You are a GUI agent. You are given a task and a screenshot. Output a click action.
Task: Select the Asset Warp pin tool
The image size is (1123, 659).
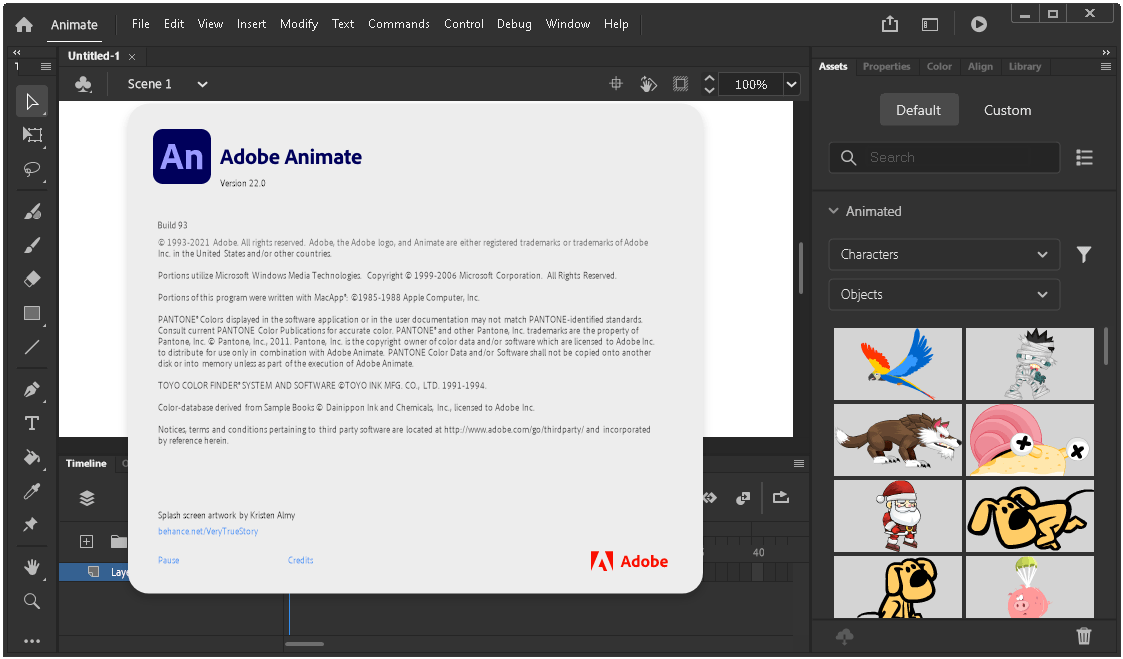31,524
